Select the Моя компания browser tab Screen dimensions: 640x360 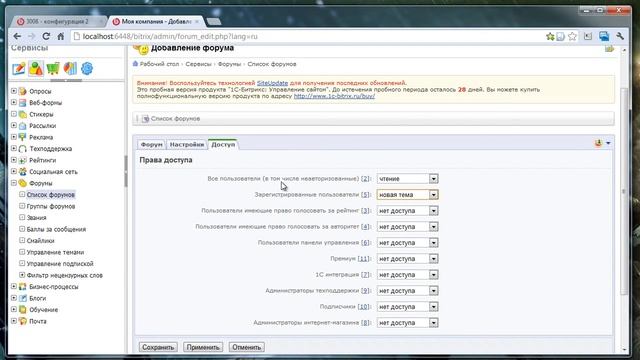point(156,21)
